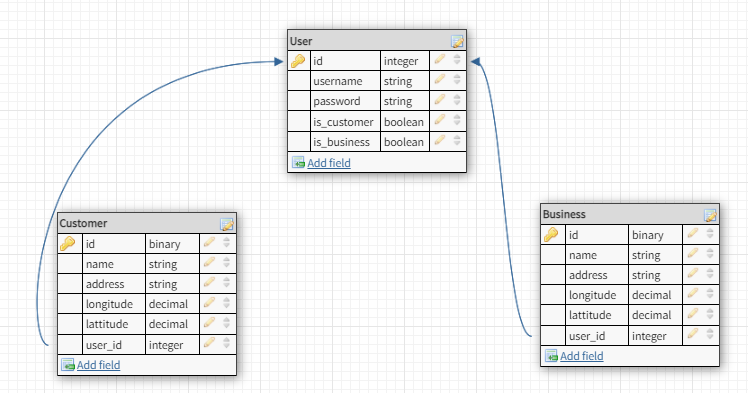Click Add field link in User table

pyautogui.click(x=329, y=163)
